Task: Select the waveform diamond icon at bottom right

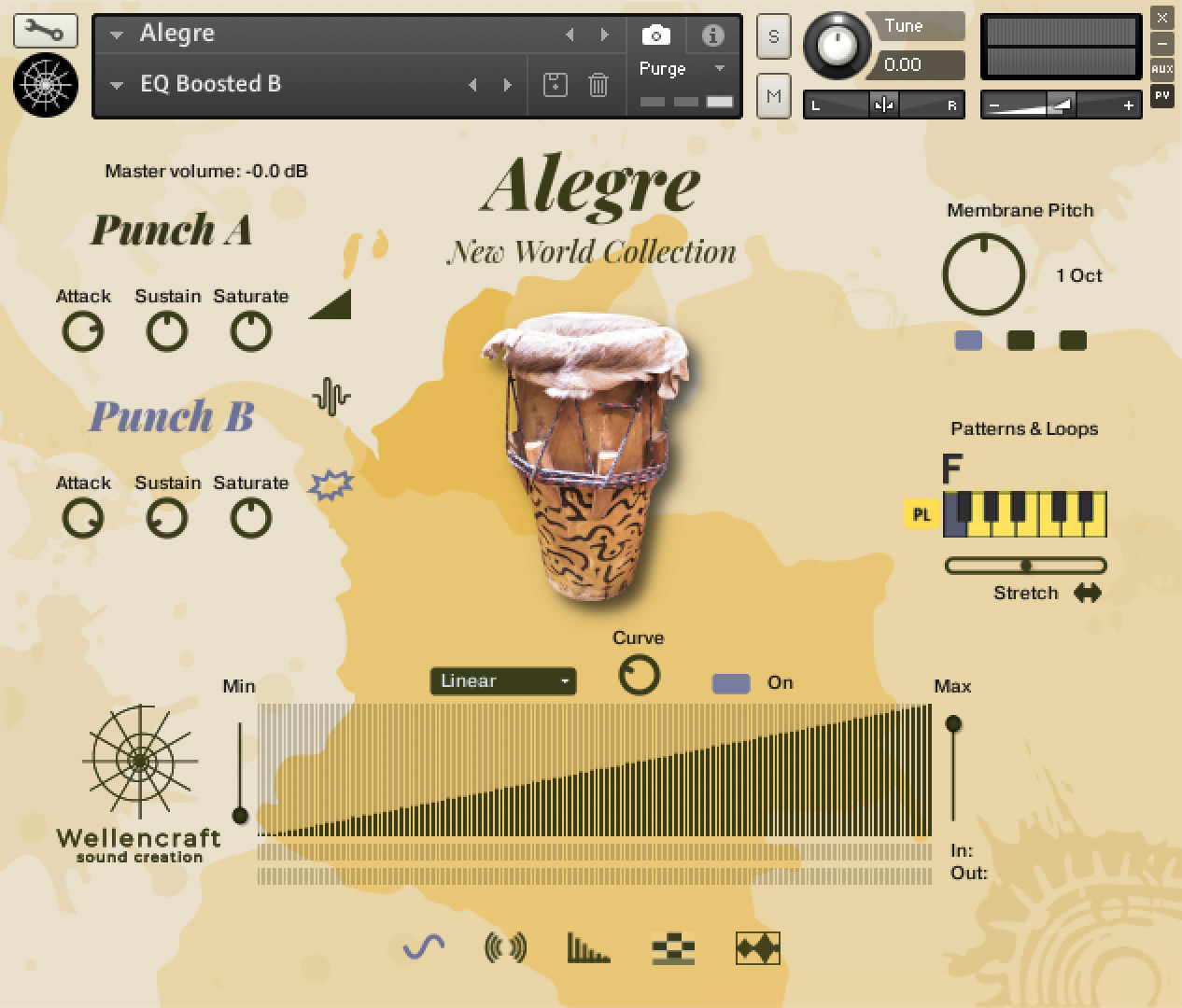Action: pyautogui.click(x=757, y=947)
